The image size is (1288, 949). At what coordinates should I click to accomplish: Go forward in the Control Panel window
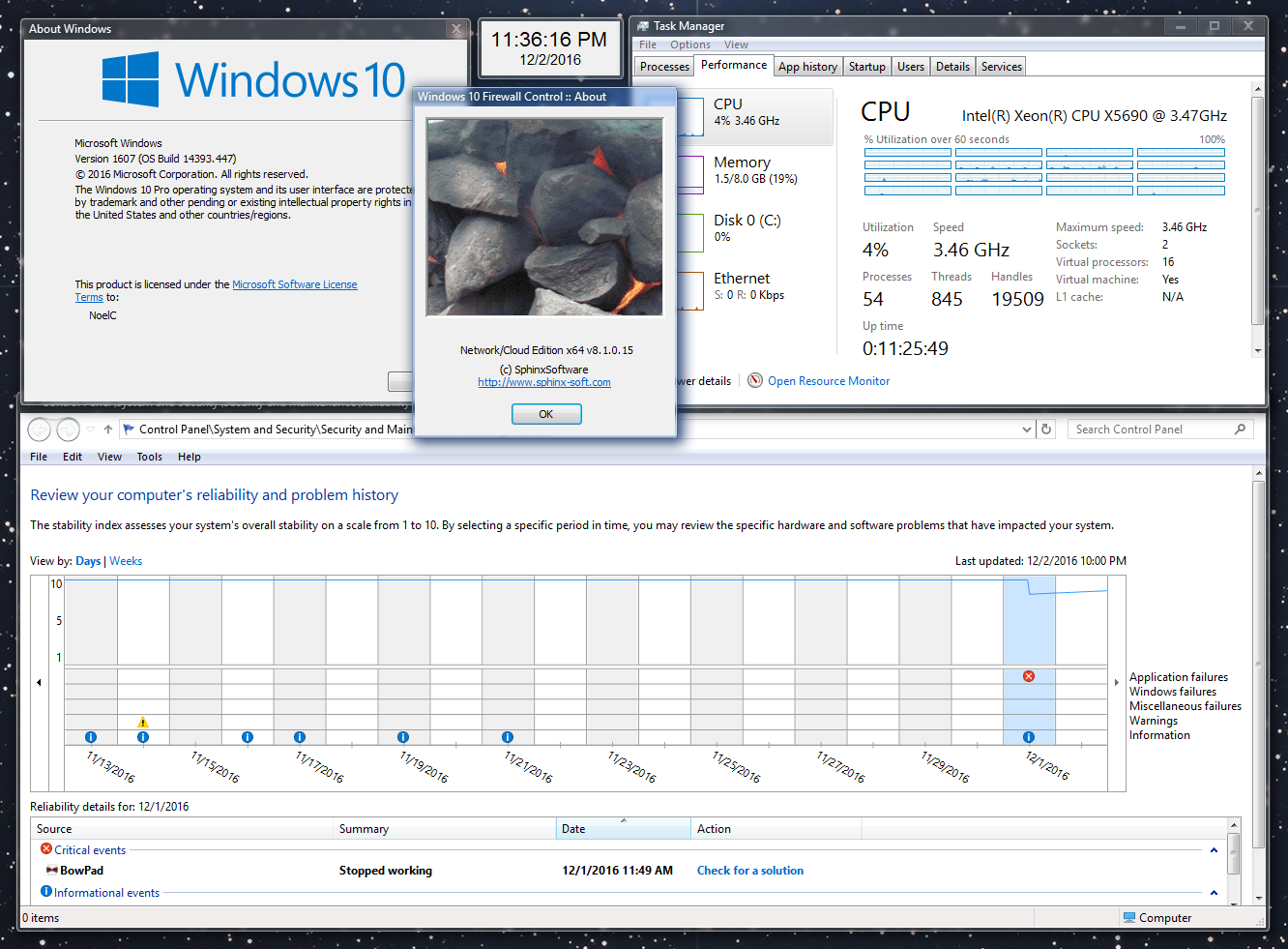[x=68, y=429]
